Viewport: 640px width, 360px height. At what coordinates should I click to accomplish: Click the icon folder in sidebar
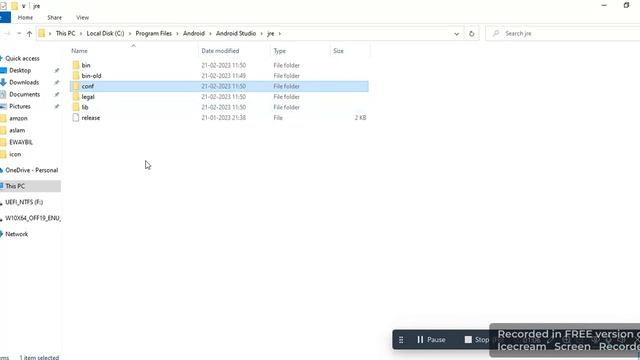(x=3, y=154)
